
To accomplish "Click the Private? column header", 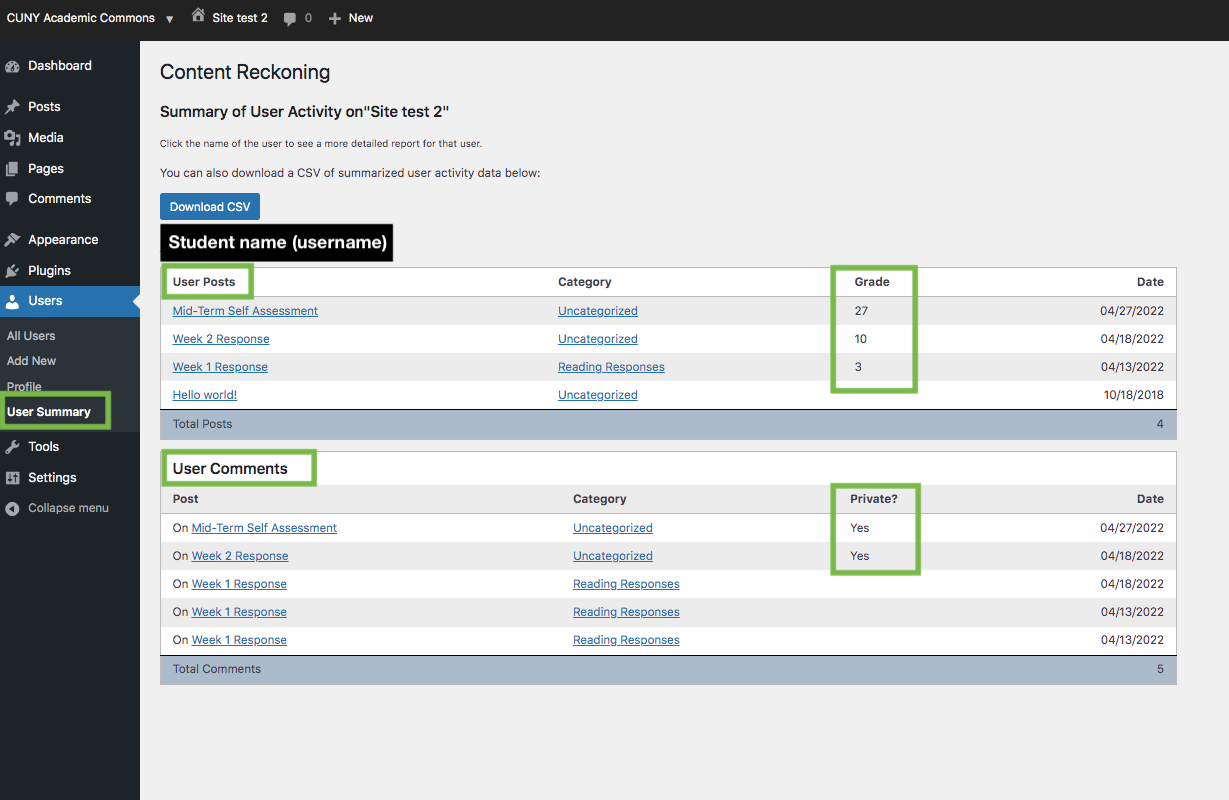I will (874, 499).
